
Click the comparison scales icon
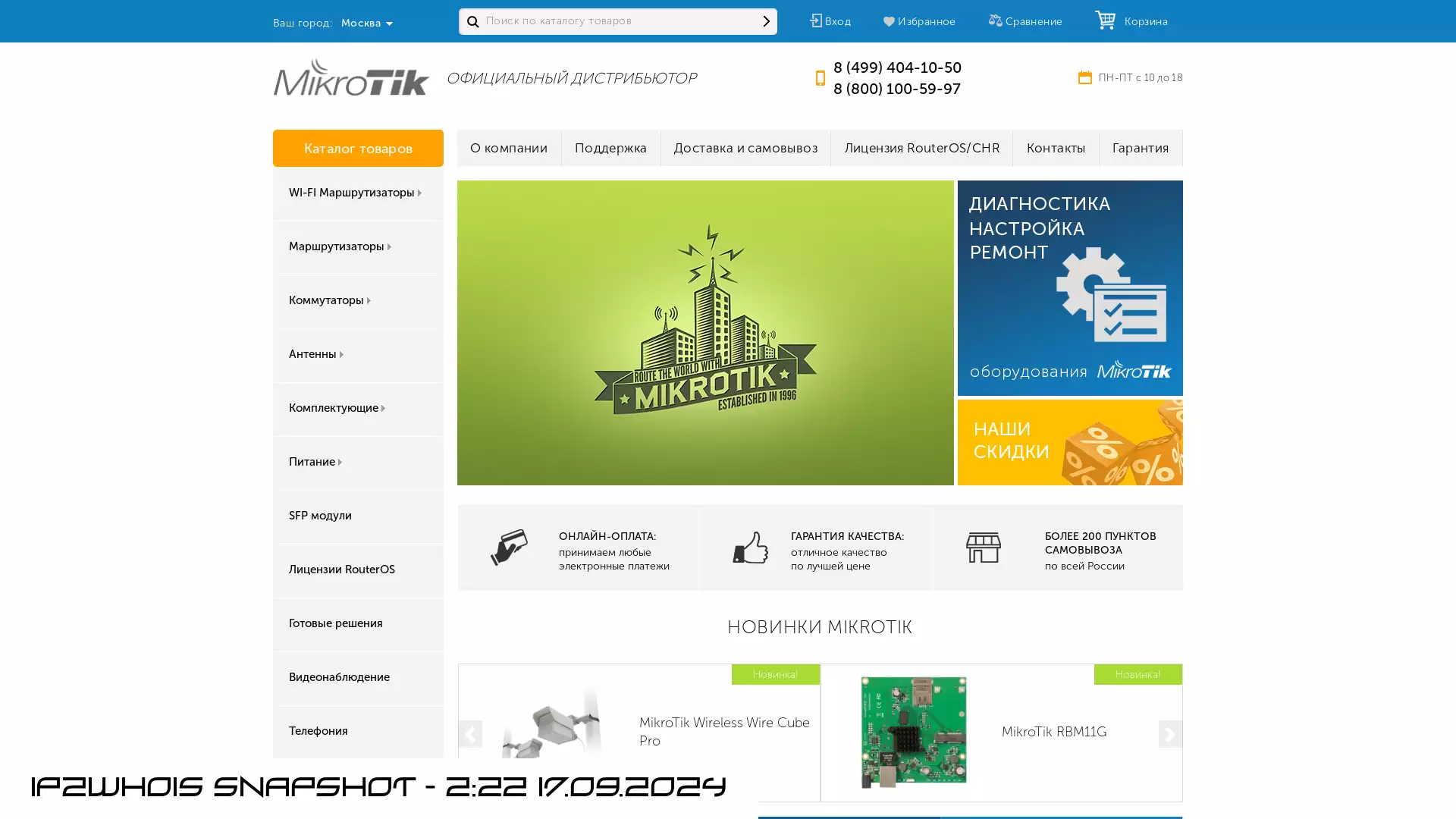coord(995,21)
